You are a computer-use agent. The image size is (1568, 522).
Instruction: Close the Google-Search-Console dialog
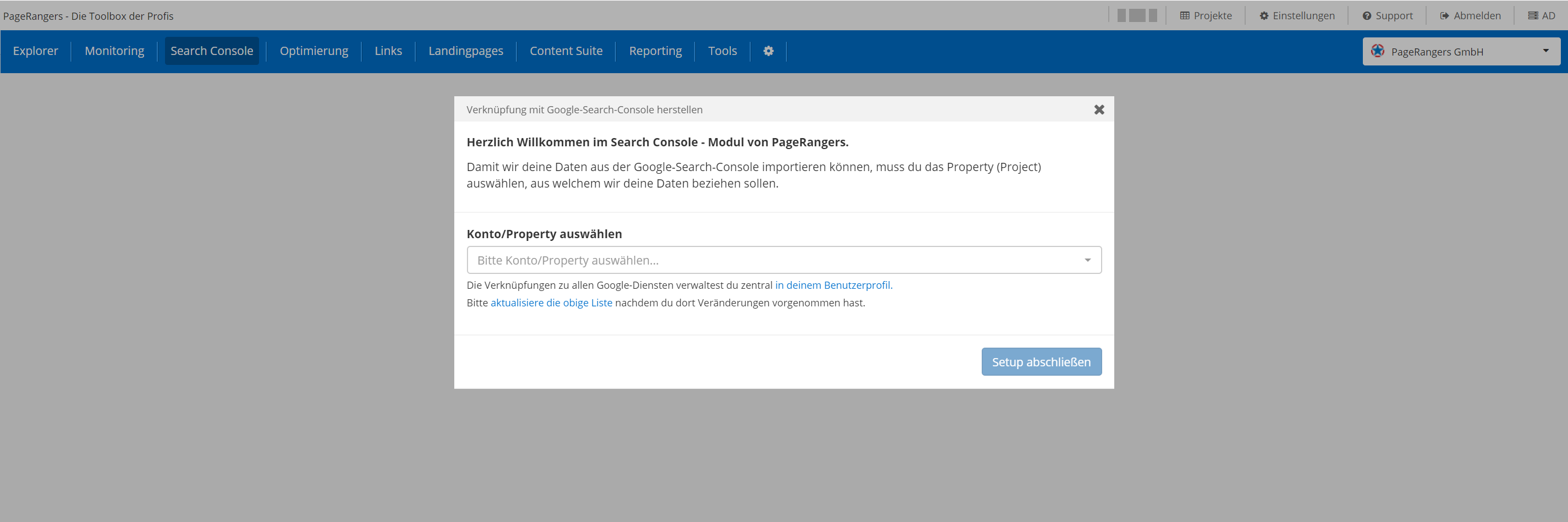click(x=1099, y=109)
